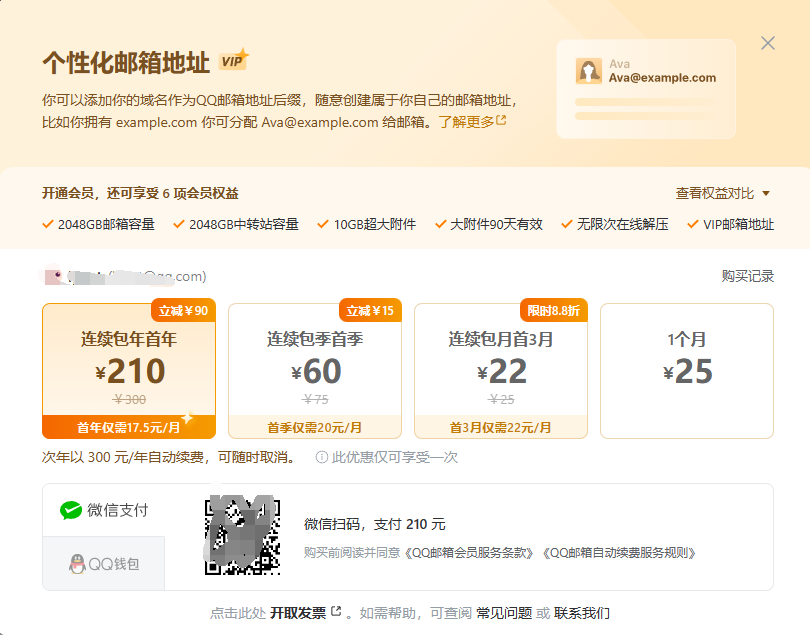Select the 连续包年首年 ¥210 plan
The height and width of the screenshot is (635, 810).
(x=129, y=371)
